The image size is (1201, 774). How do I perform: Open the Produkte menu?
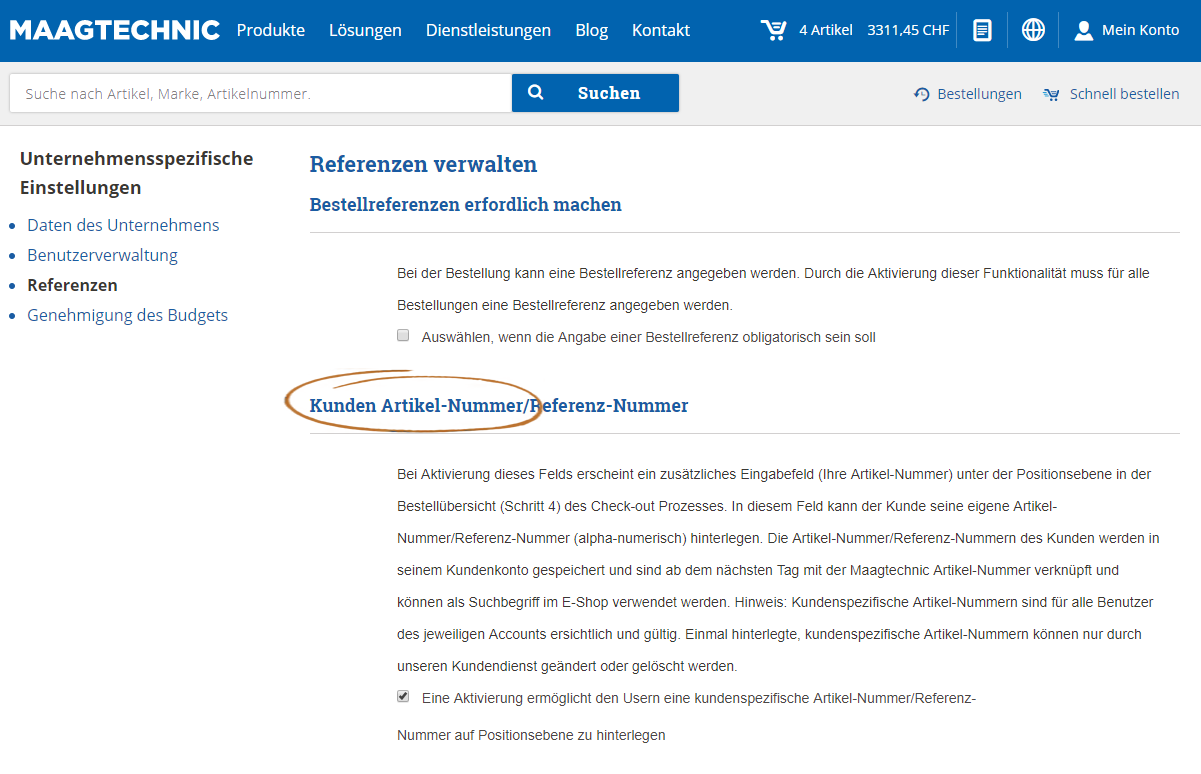tap(271, 30)
